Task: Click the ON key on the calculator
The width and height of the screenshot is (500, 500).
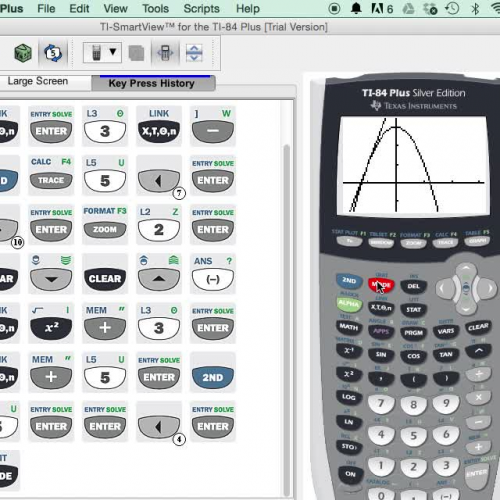Action: (x=350, y=474)
